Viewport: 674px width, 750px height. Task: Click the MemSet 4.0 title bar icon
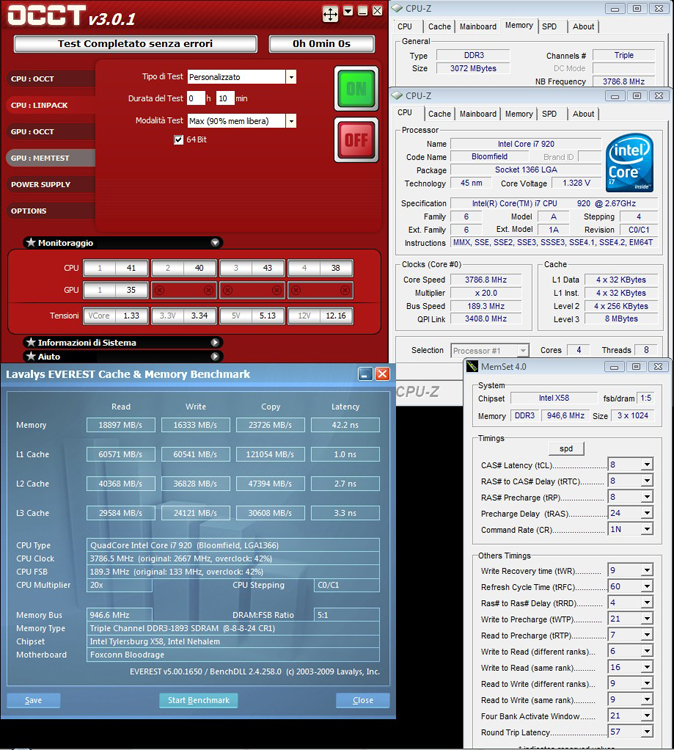point(472,366)
